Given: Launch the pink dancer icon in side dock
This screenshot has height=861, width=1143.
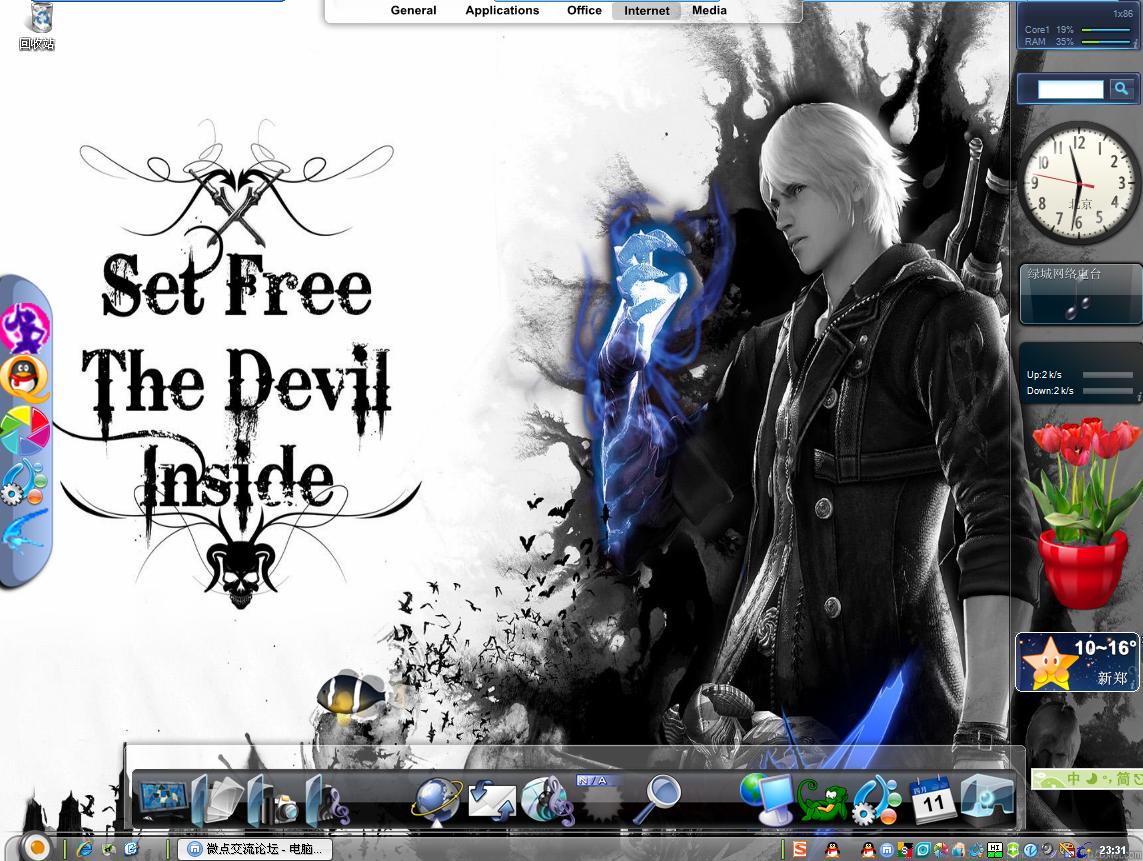Looking at the screenshot, I should pos(25,328).
